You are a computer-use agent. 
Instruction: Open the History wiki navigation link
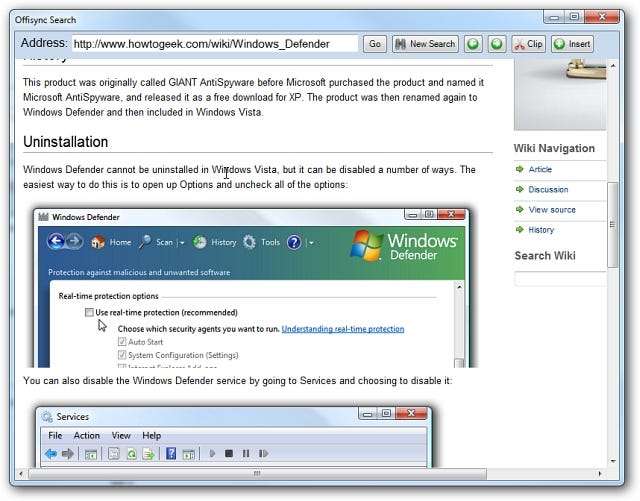541,230
